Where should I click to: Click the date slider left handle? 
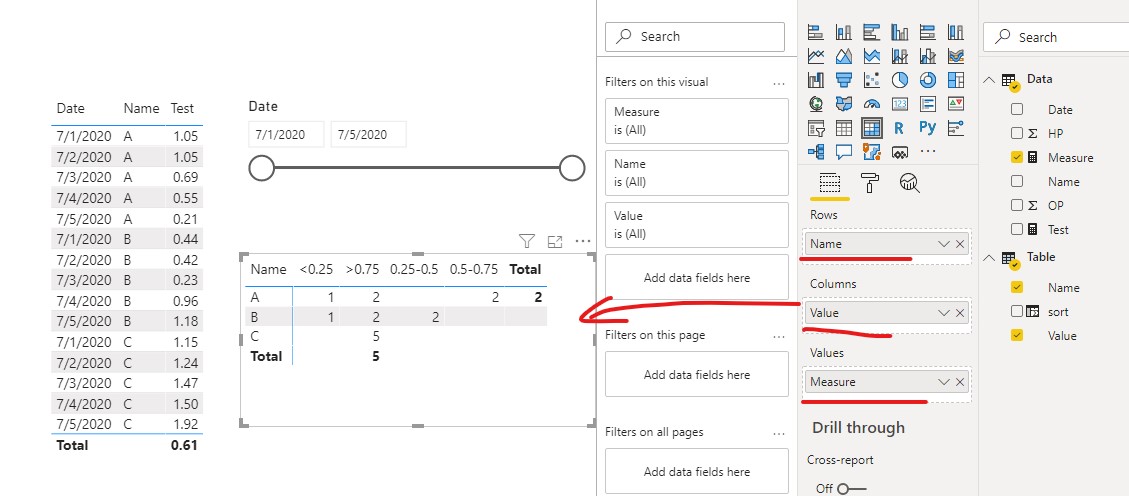[x=261, y=168]
